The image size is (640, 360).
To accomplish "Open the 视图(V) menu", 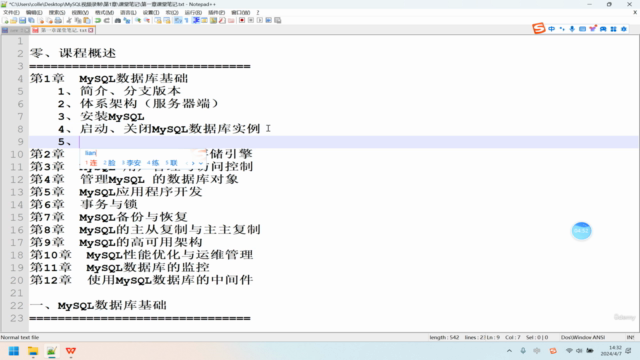I will pos(80,13).
